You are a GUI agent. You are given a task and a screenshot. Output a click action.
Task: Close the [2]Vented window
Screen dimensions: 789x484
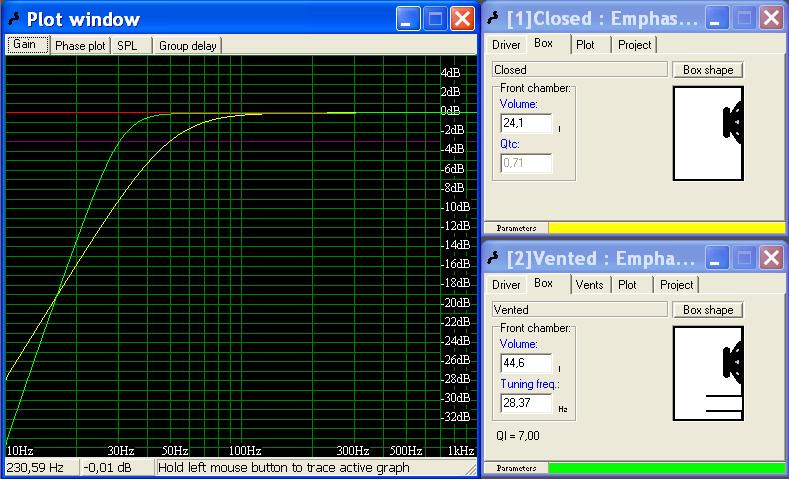(771, 258)
